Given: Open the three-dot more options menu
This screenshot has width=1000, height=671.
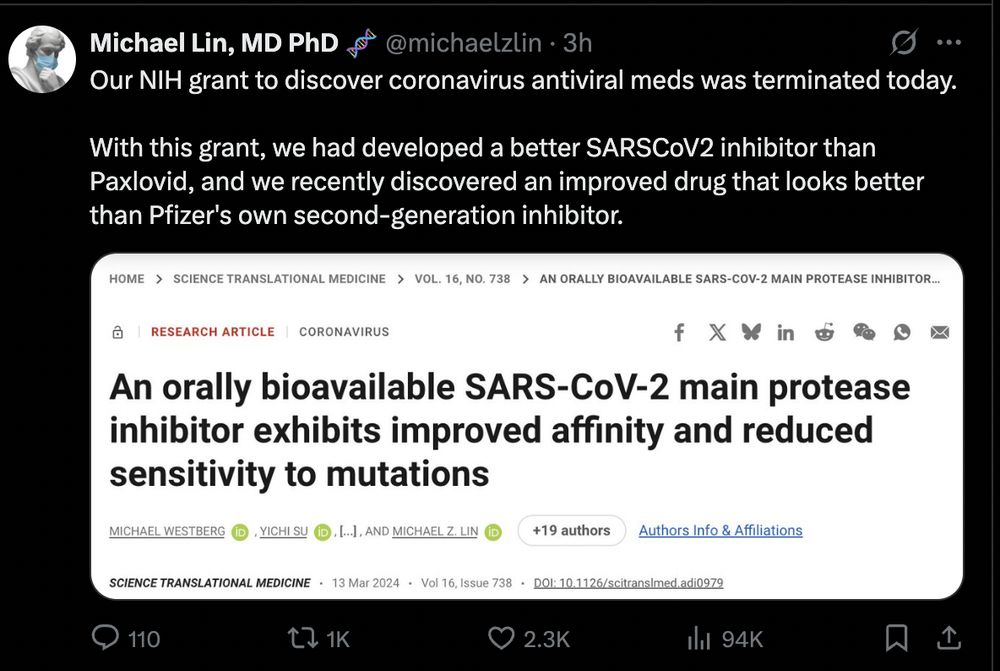Looking at the screenshot, I should coord(949,43).
